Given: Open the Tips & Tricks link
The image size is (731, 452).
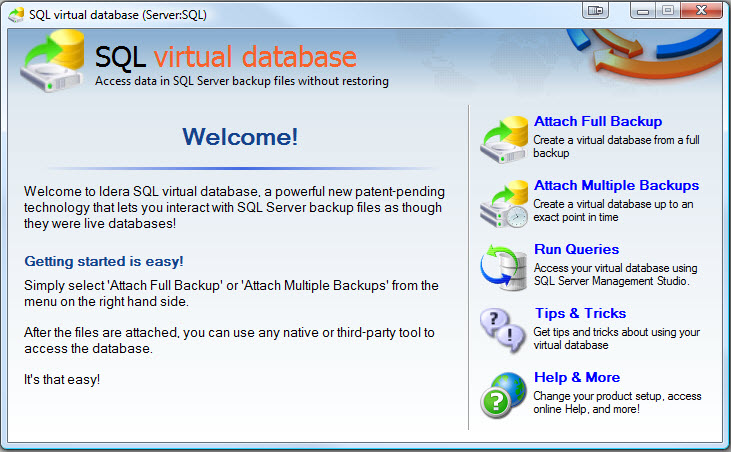Looking at the screenshot, I should point(580,313).
